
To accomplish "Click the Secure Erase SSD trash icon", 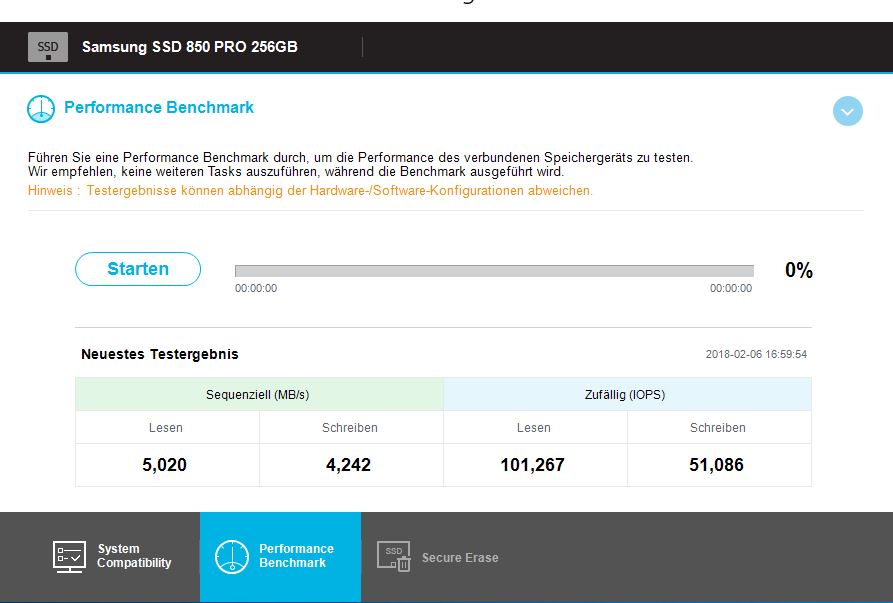I will click(x=394, y=556).
